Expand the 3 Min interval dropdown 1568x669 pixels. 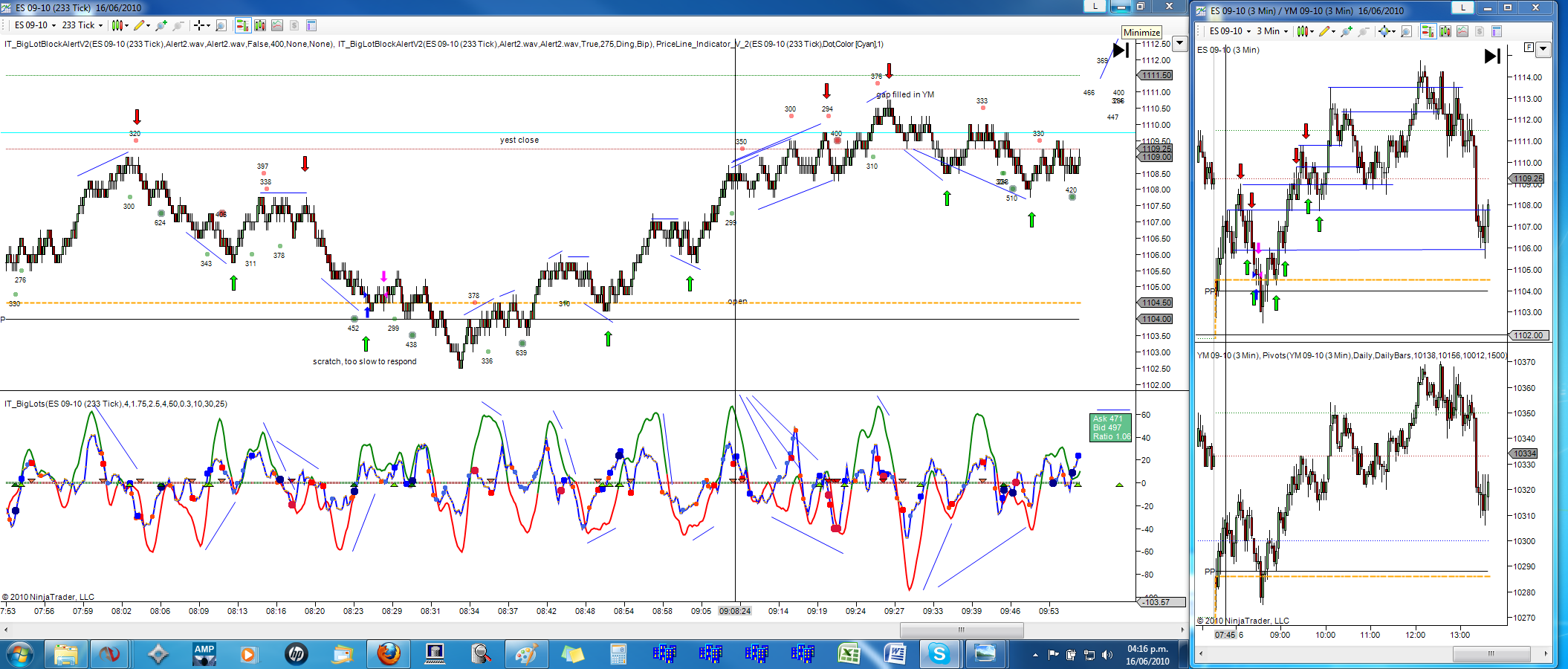[1272, 31]
